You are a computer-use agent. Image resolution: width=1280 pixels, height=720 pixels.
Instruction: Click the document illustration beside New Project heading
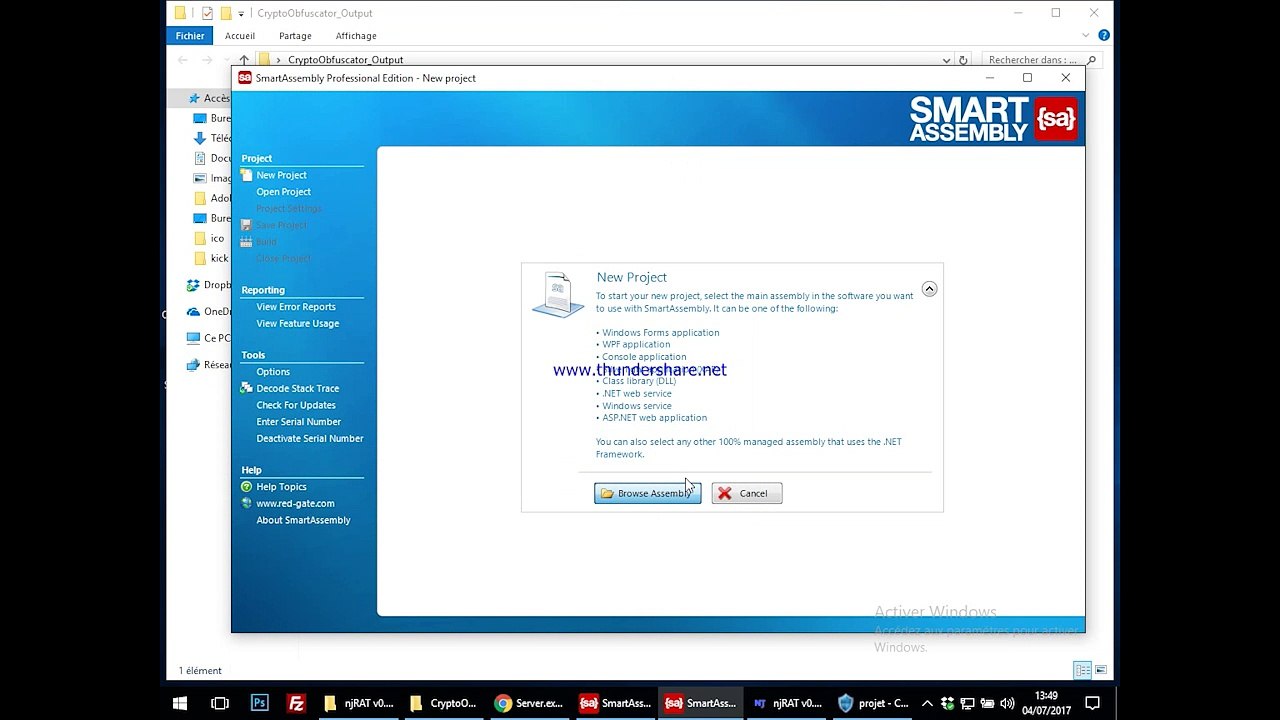(x=558, y=295)
